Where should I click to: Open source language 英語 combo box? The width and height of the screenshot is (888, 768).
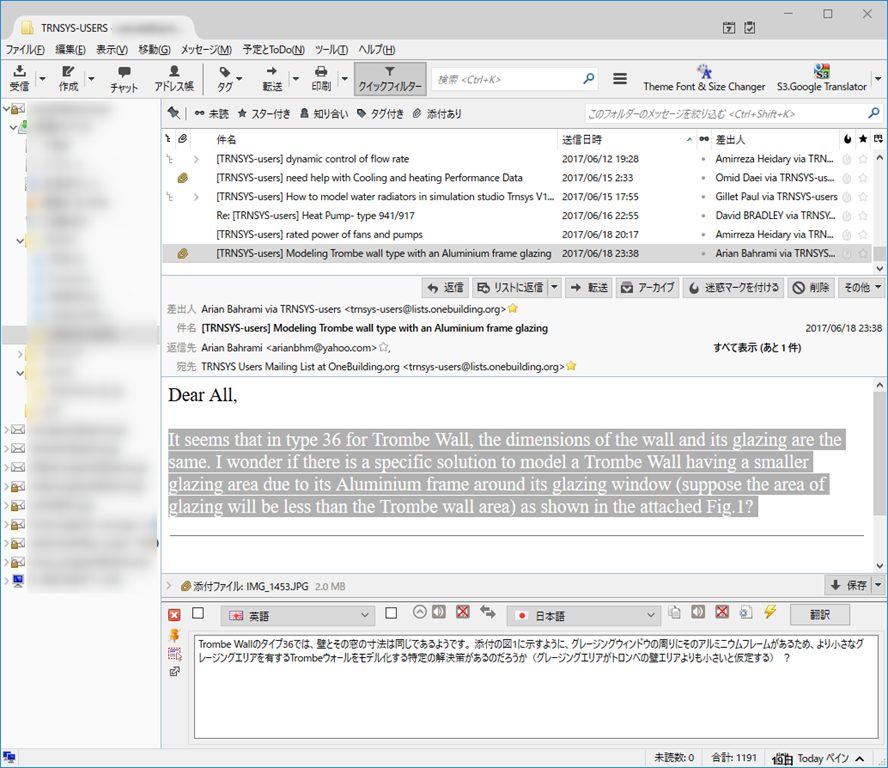tap(298, 615)
